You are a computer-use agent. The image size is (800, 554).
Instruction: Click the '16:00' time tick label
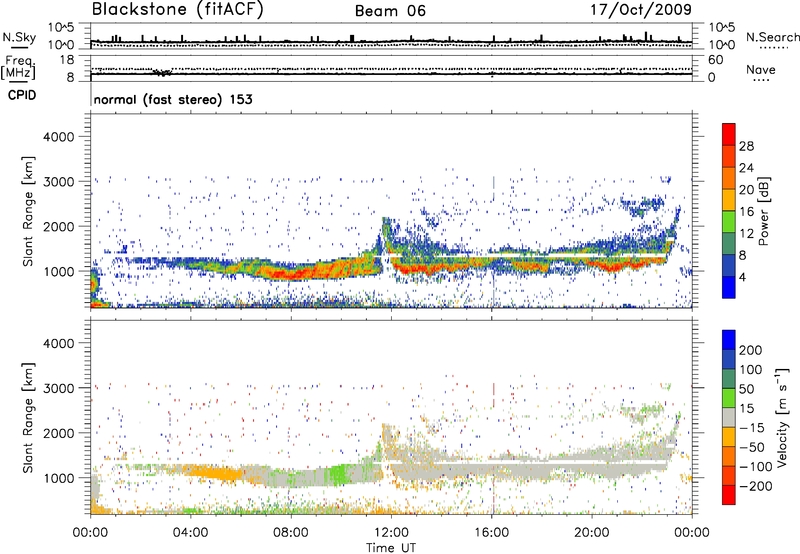coord(492,533)
